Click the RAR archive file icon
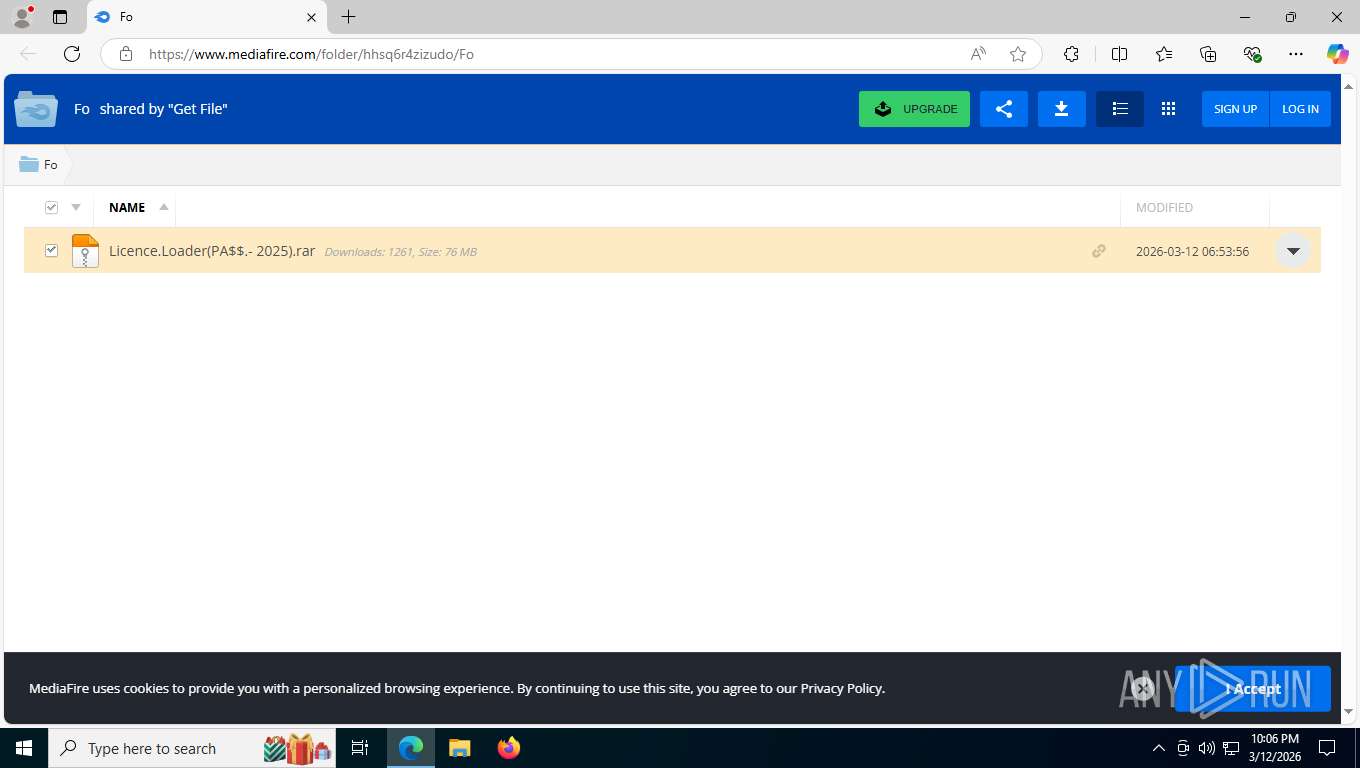 pyautogui.click(x=85, y=251)
